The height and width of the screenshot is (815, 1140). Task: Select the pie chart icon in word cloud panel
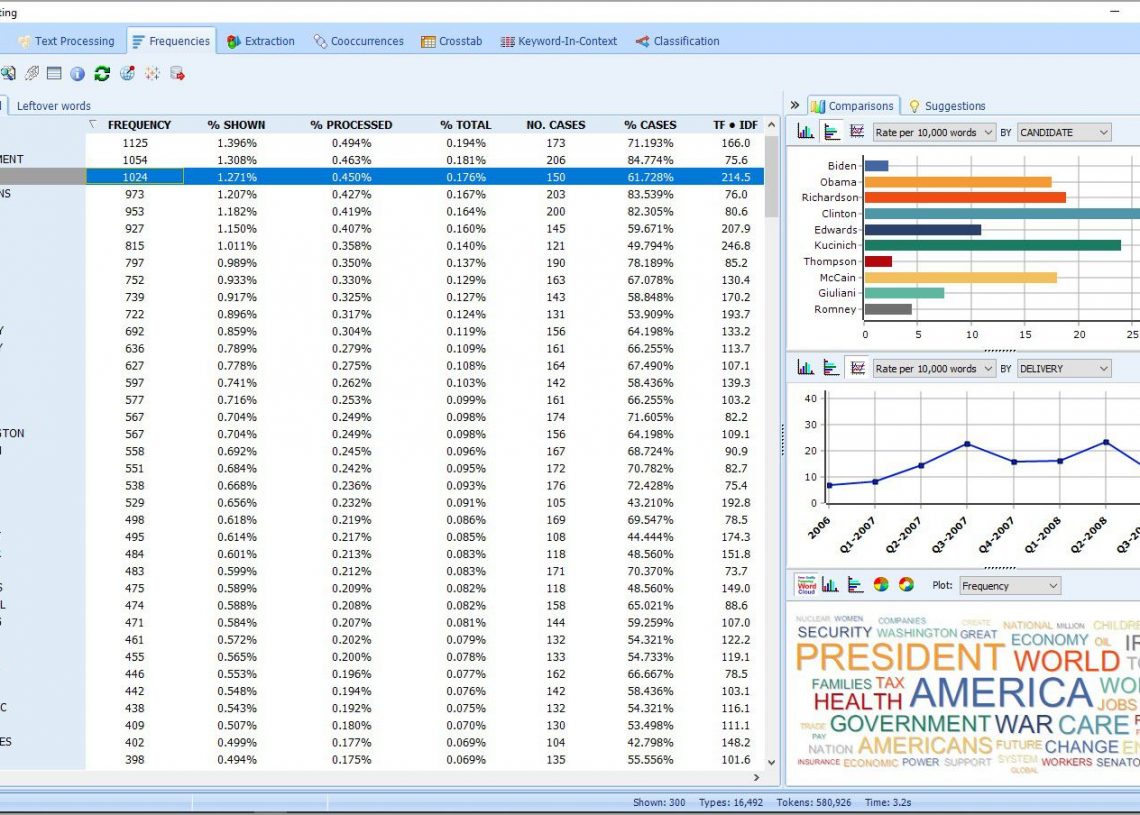[x=881, y=585]
